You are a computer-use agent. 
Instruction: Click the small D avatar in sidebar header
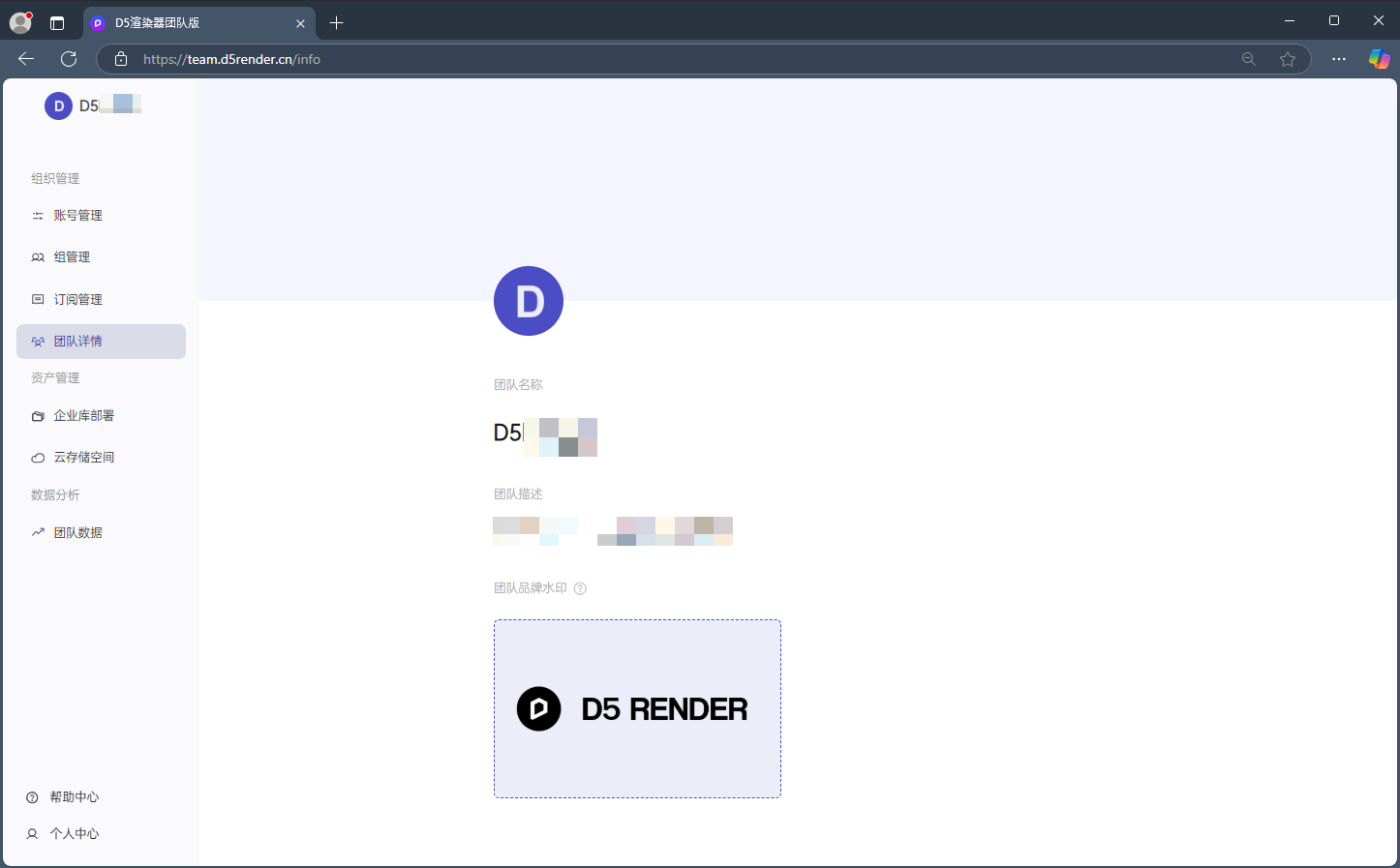(58, 106)
